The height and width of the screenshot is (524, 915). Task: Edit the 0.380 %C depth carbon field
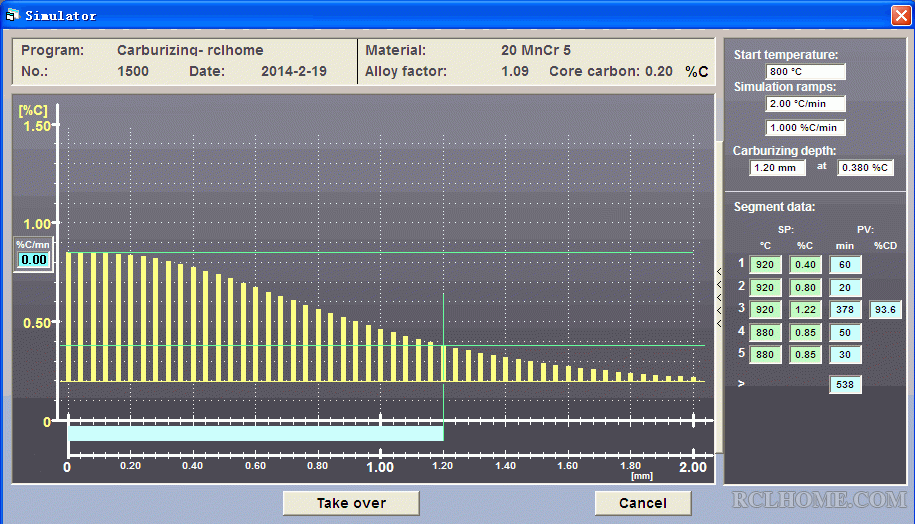coord(865,167)
